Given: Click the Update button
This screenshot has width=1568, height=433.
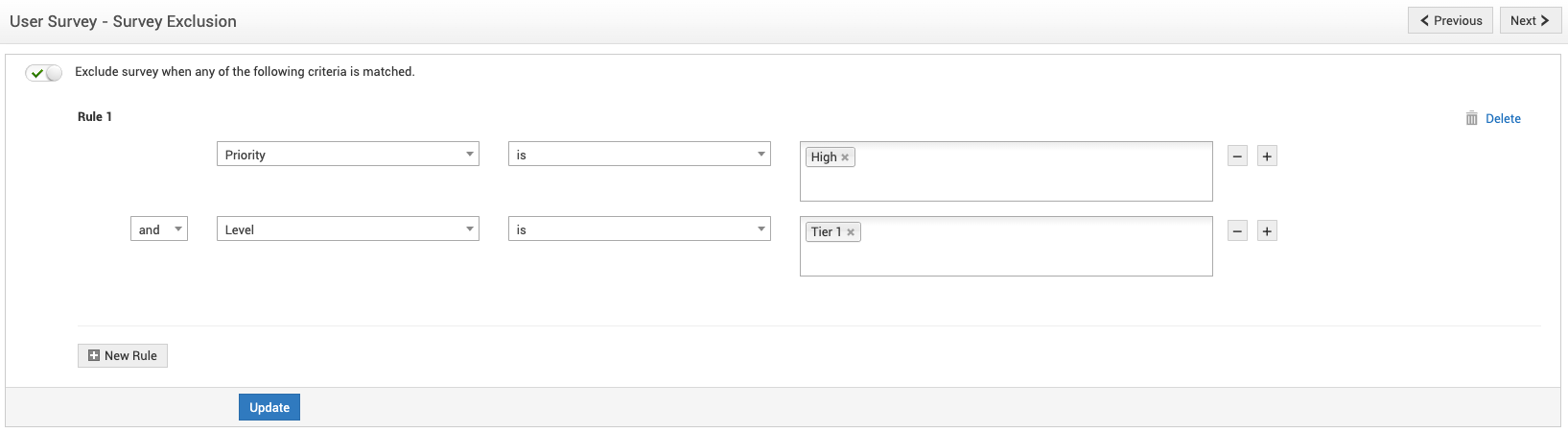Looking at the screenshot, I should click(269, 408).
